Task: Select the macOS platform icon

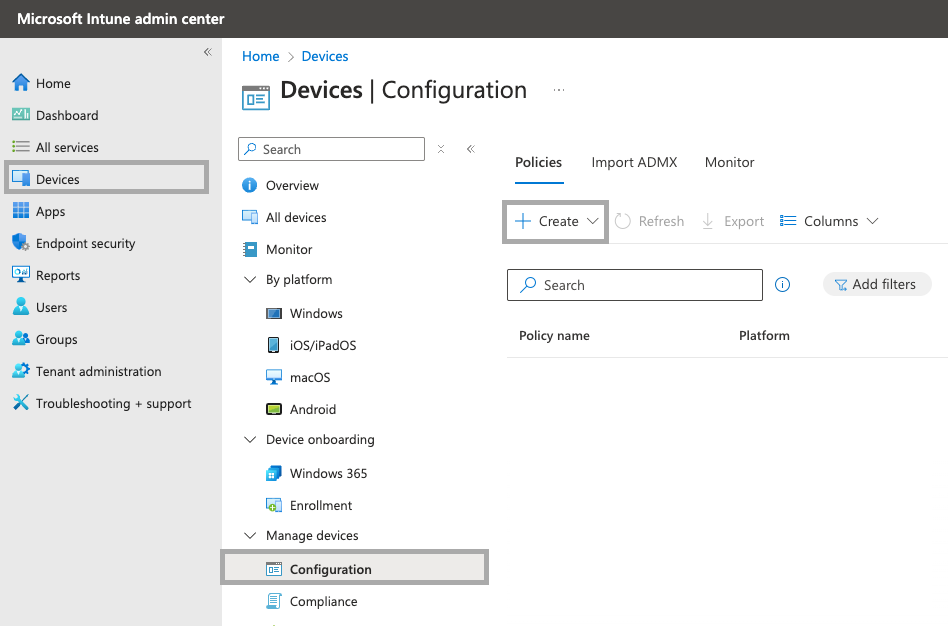Action: pos(273,377)
